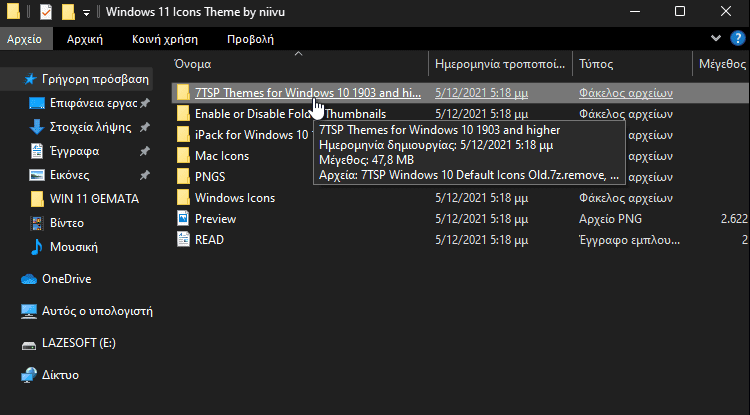This screenshot has height=415, width=750.
Task: Click the PNGS folder icon
Action: click(x=183, y=177)
